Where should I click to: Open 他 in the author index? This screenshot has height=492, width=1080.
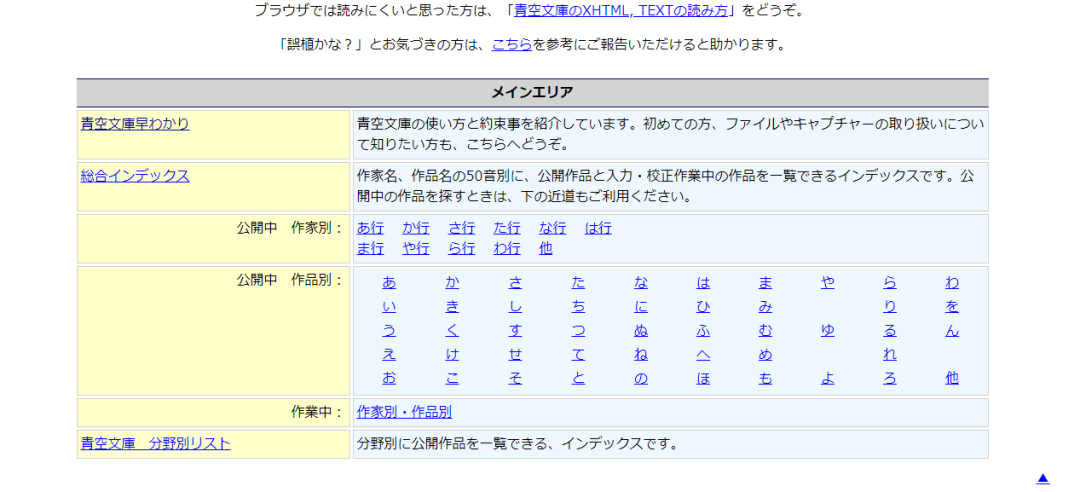546,248
